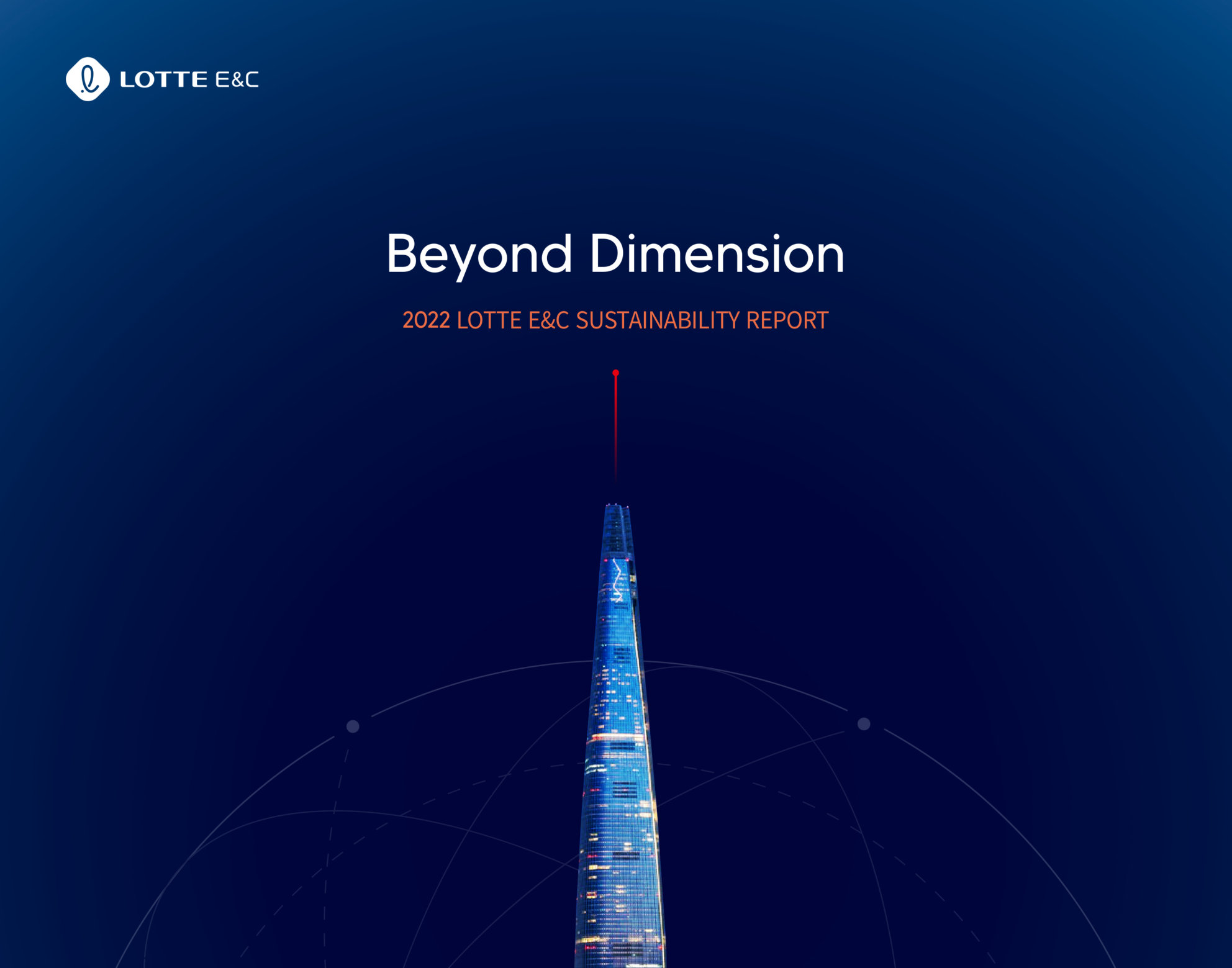This screenshot has height=968, width=1232.
Task: Click the word Dimension in title
Action: [x=717, y=254]
